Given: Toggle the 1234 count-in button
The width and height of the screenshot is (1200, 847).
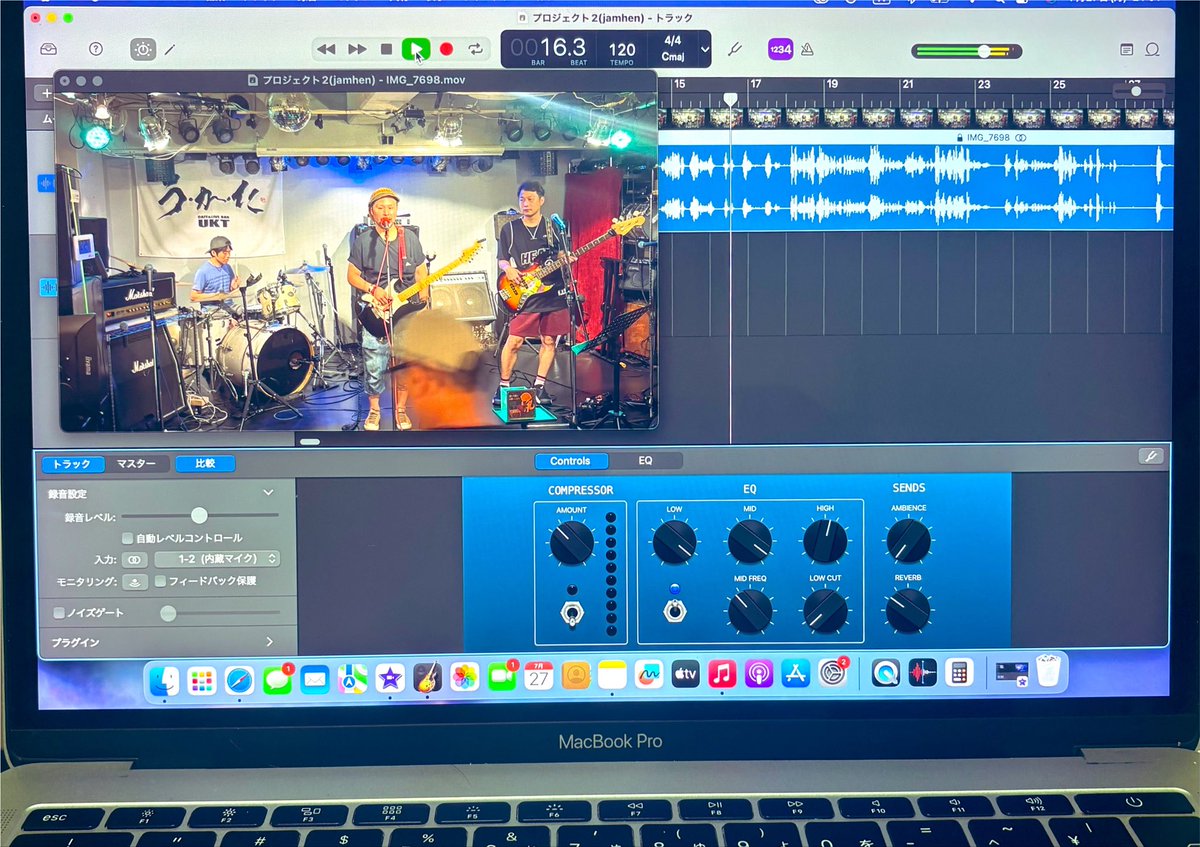Looking at the screenshot, I should pos(780,49).
